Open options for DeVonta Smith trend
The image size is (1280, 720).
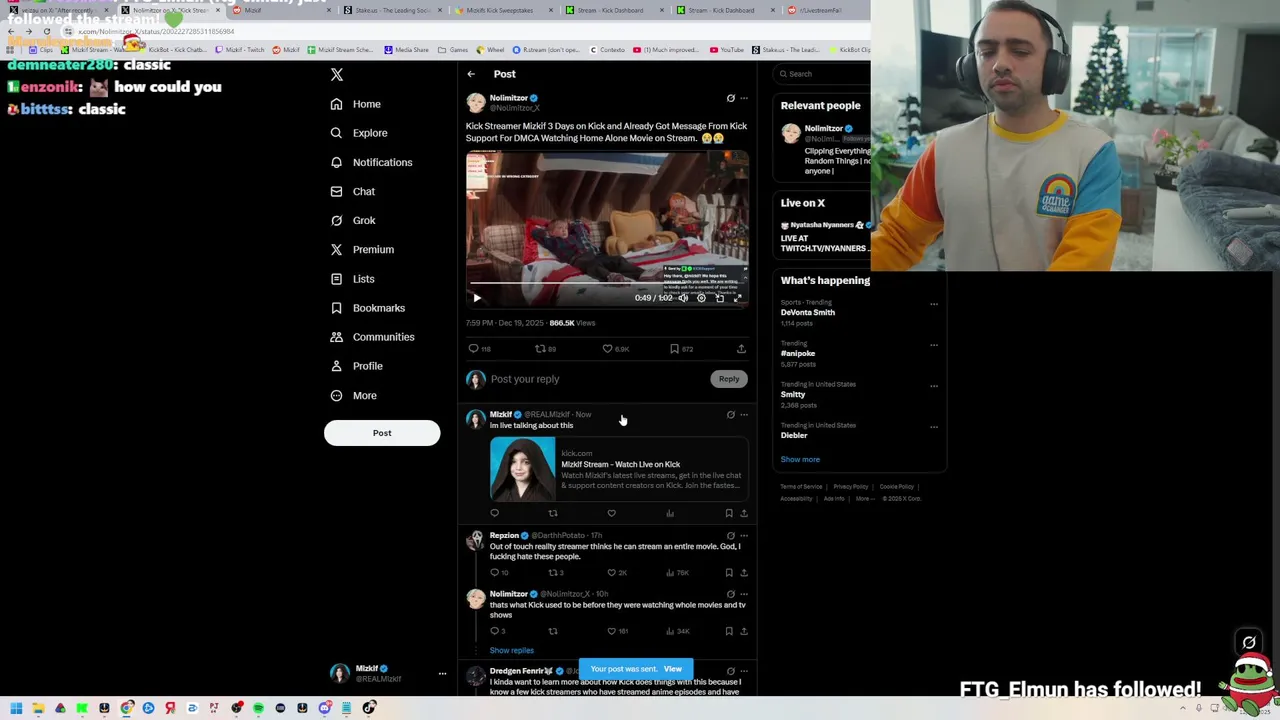pos(934,304)
